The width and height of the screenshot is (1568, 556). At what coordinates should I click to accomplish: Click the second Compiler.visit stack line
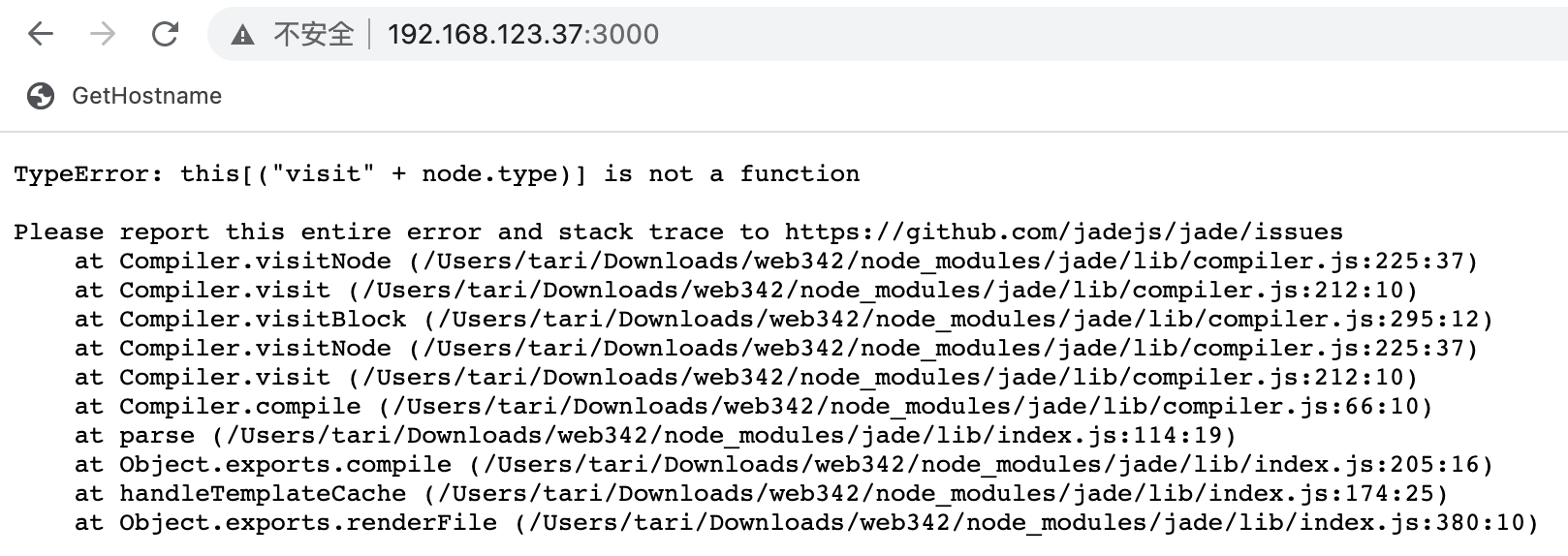(x=746, y=378)
